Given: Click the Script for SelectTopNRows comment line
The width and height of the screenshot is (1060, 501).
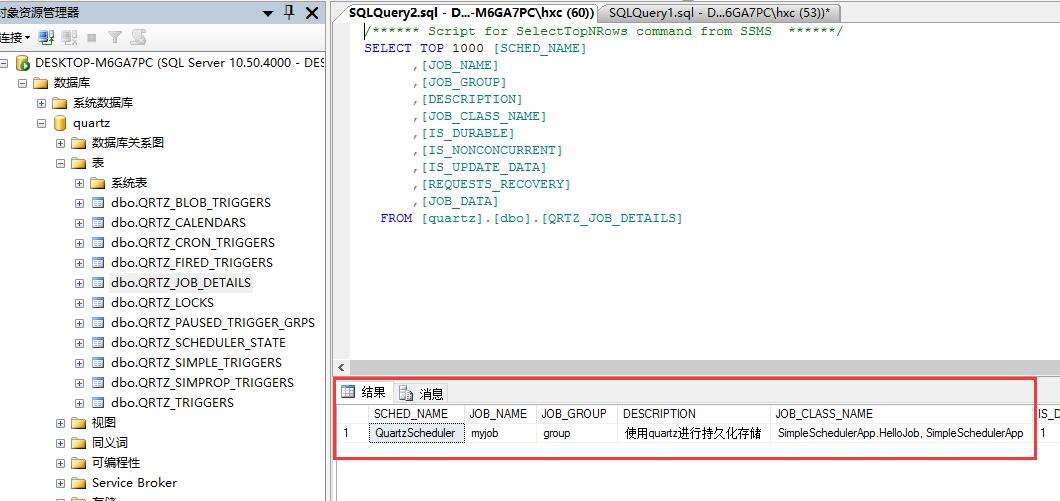Looking at the screenshot, I should tap(603, 31).
